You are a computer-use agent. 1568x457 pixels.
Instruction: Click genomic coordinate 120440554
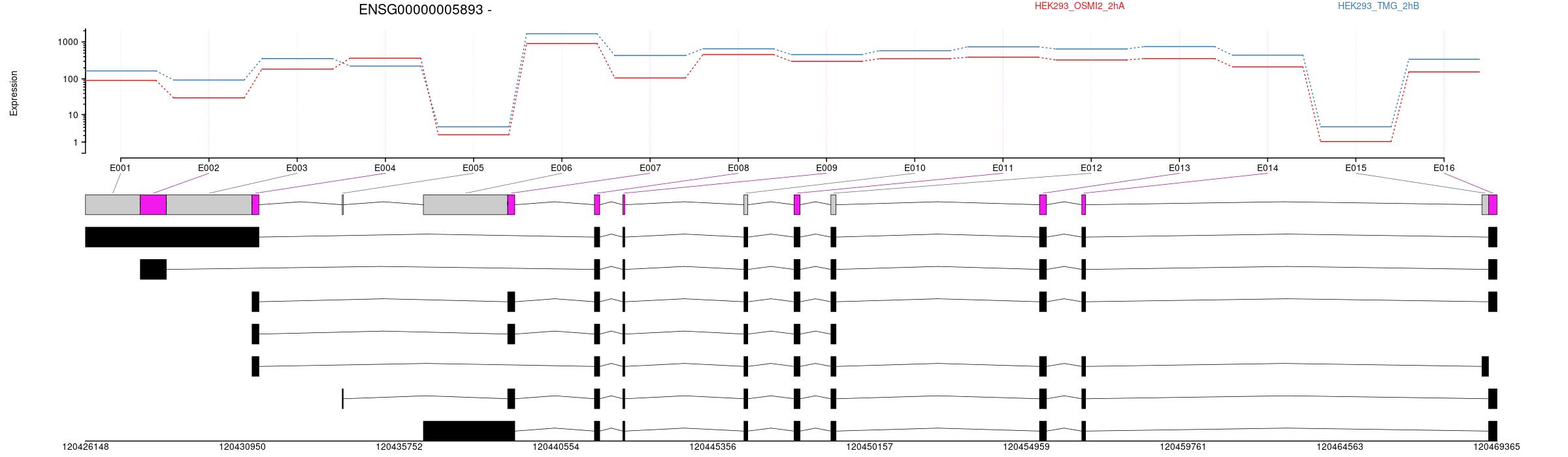[x=556, y=447]
